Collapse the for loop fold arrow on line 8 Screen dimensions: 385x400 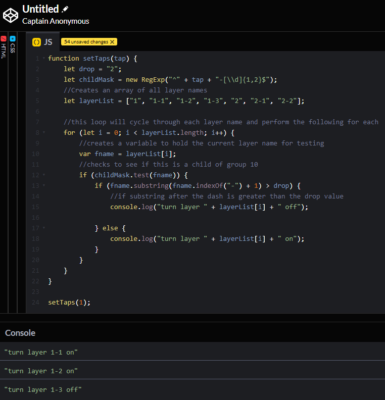44,133
